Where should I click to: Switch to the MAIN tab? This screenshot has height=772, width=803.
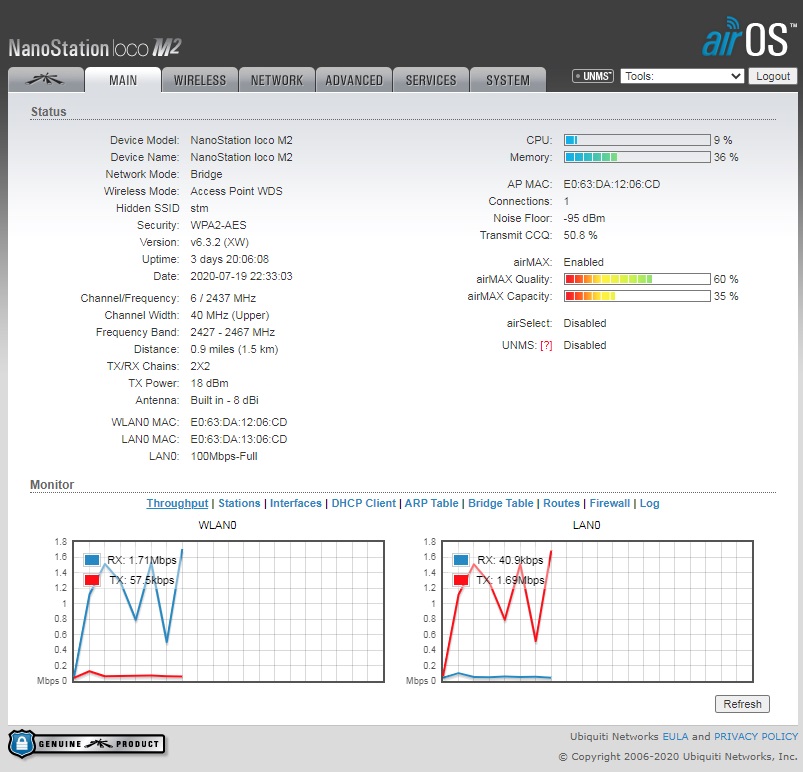pyautogui.click(x=123, y=80)
